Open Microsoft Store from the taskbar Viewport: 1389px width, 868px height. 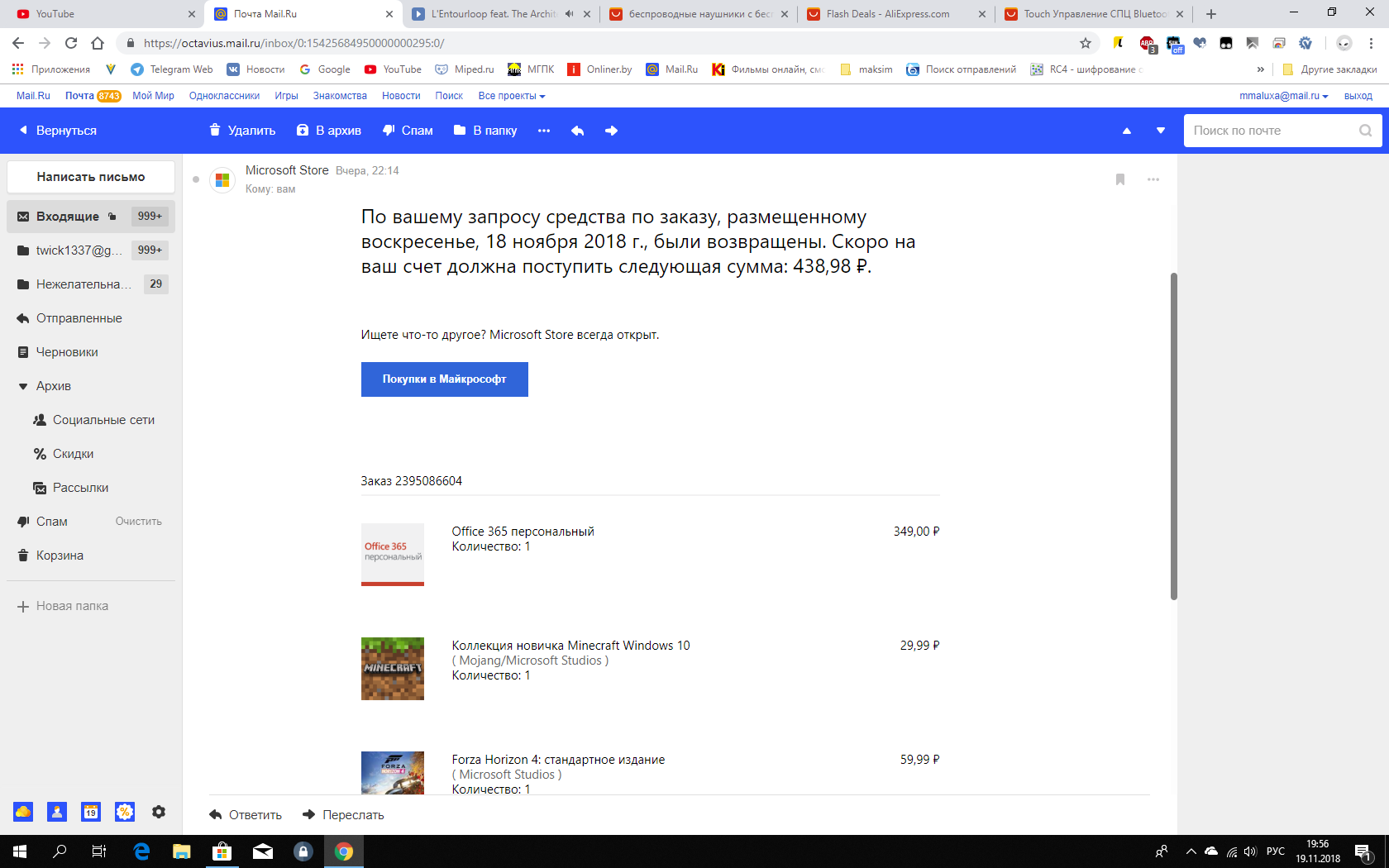coord(222,851)
